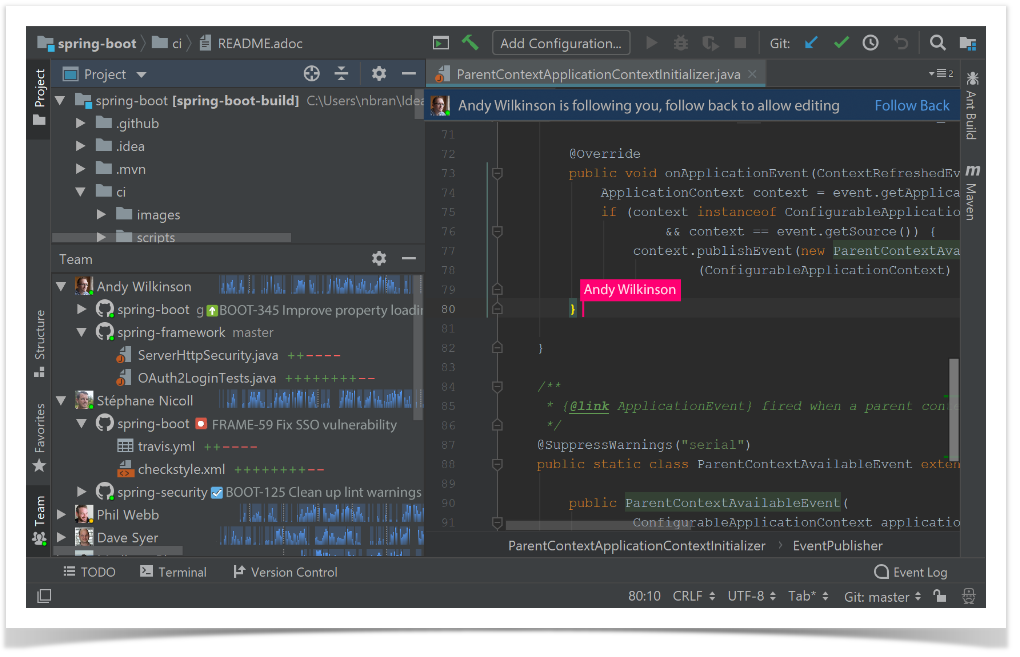Screen dimensions: 1020x657
Task: Click Add Configuration button
Action: [561, 43]
